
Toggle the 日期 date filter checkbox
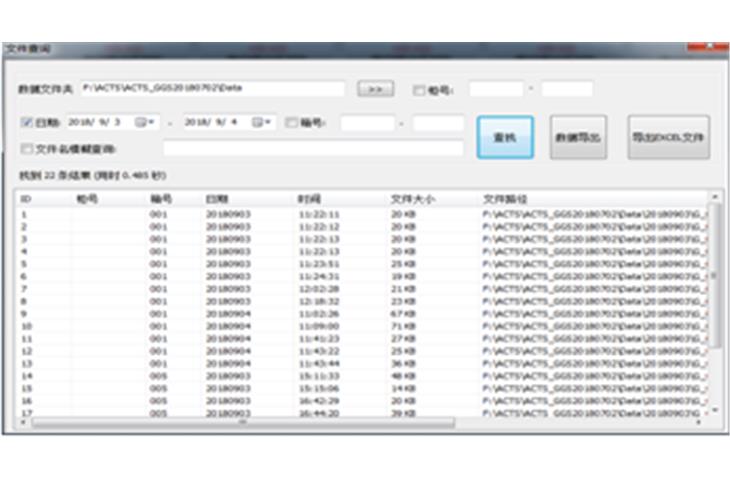27,122
